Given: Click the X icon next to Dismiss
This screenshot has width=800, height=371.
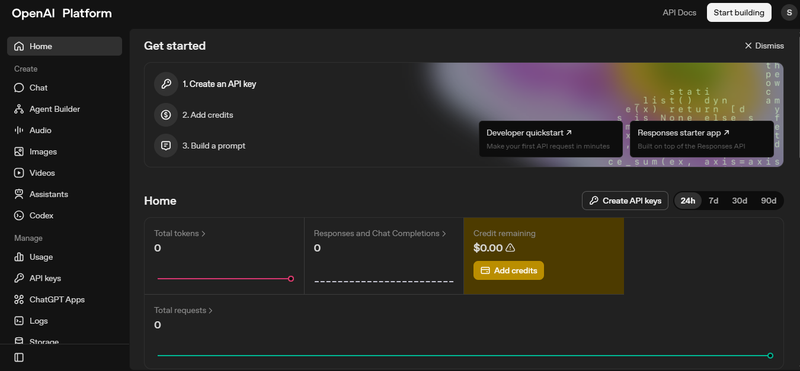Looking at the screenshot, I should 748,46.
